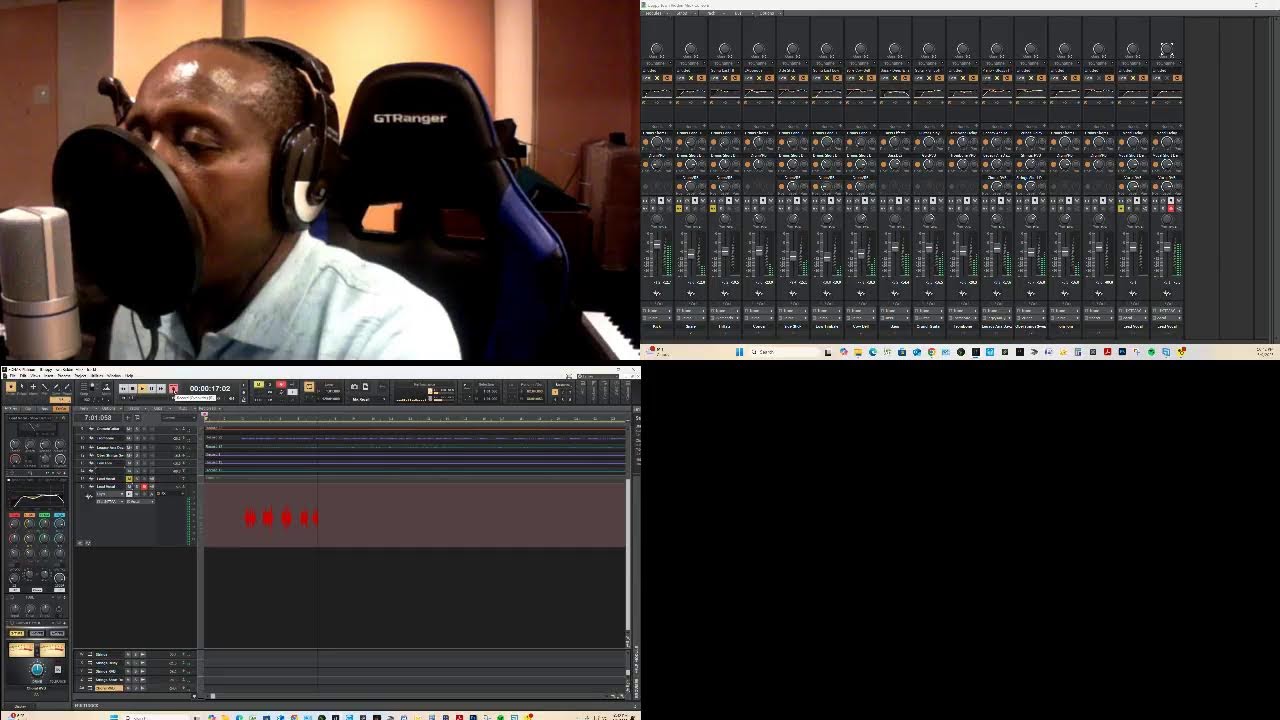
Task: Unmute the muted Lead Vocal track
Action: pyautogui.click(x=129, y=479)
